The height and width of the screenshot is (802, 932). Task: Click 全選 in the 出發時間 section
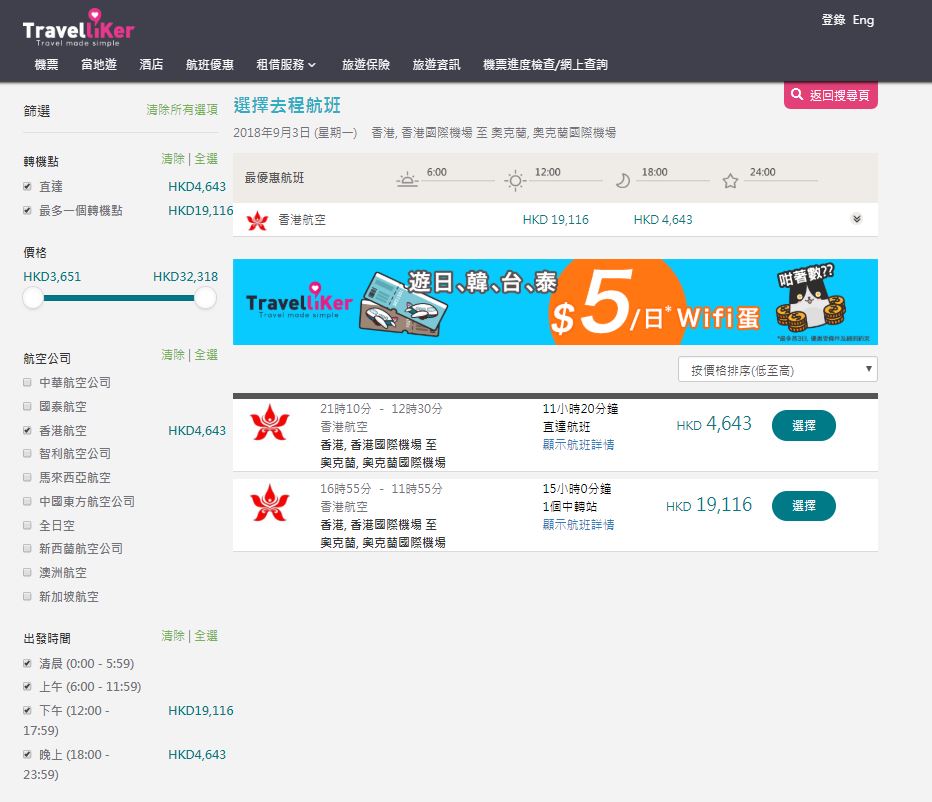[x=206, y=636]
